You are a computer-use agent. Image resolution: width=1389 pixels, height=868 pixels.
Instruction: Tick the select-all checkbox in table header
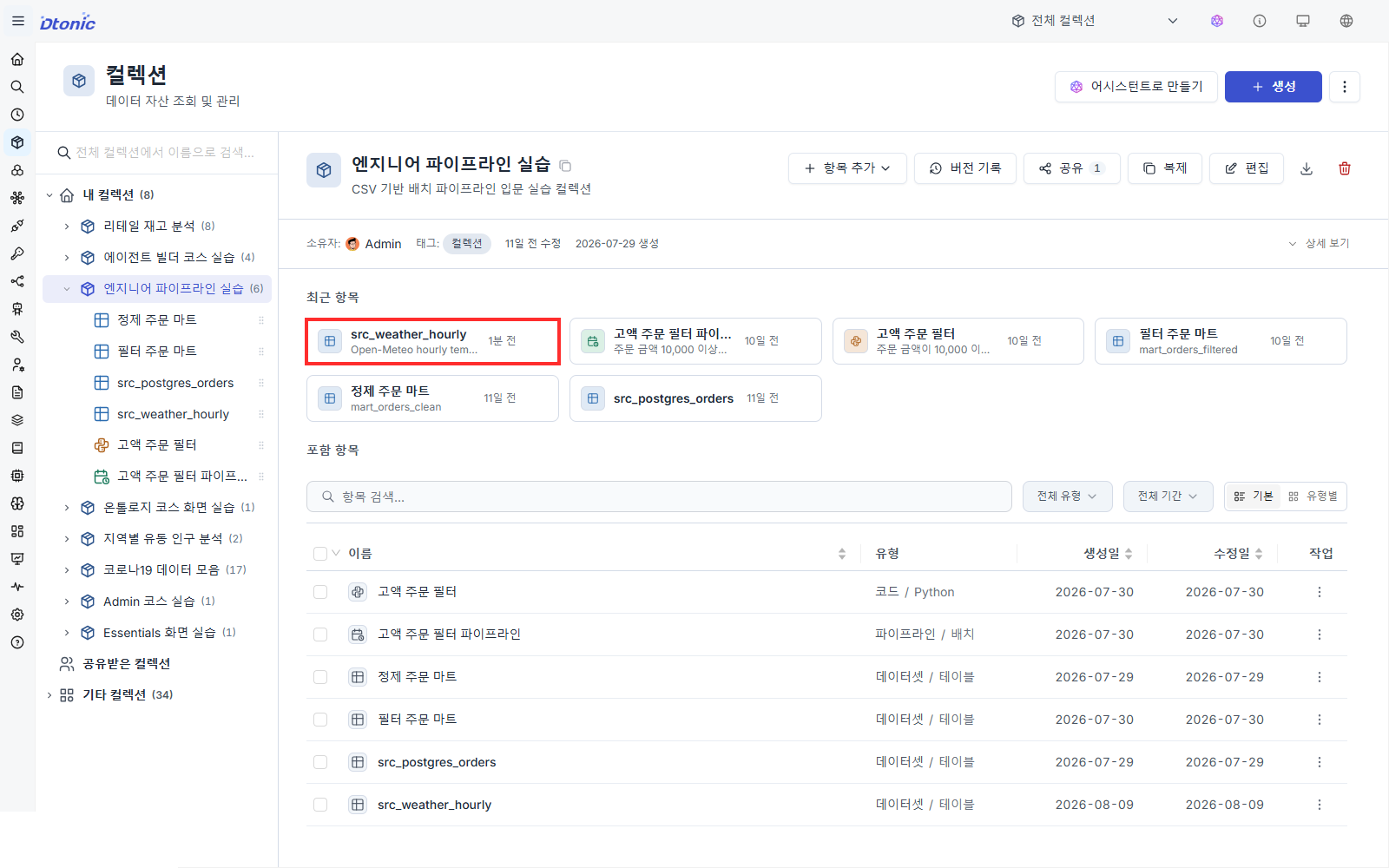[x=320, y=553]
